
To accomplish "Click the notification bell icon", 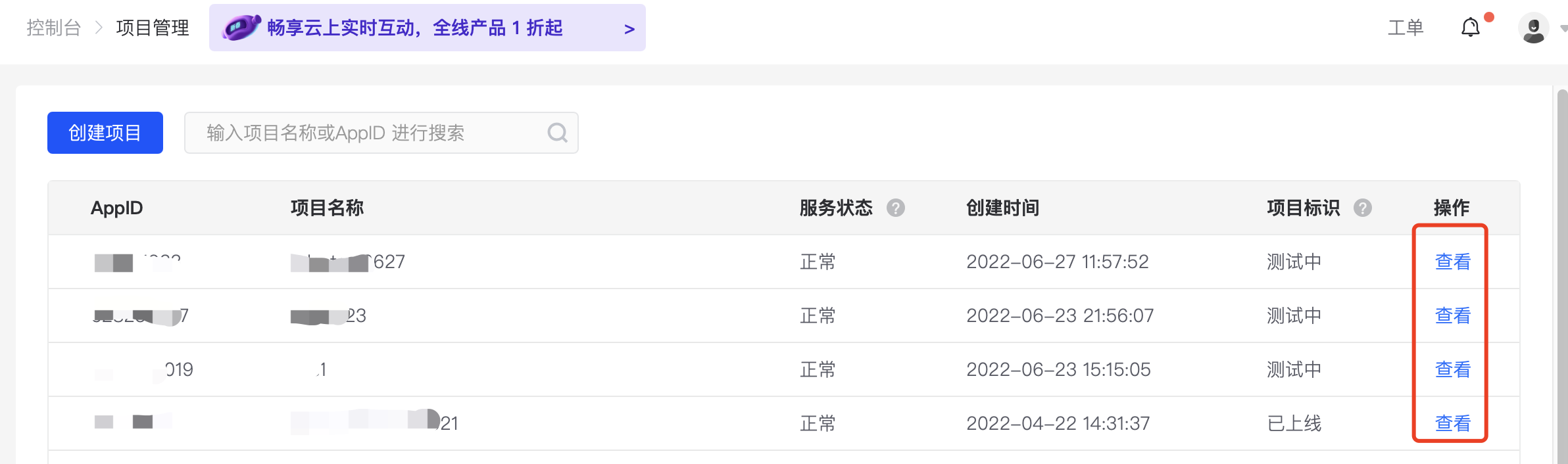I will coord(1470,28).
